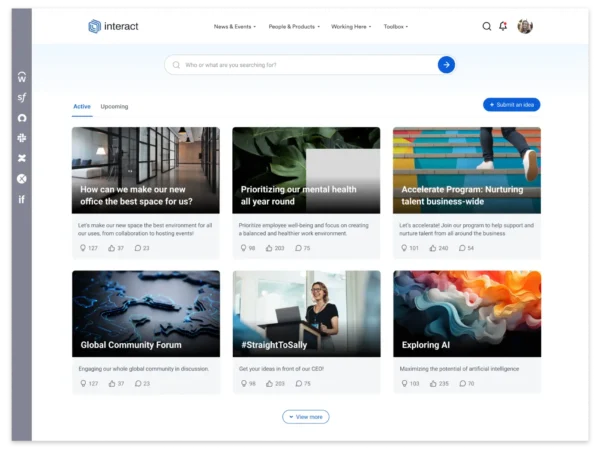Open the 'sf' shortcut in the sidebar

click(22, 97)
